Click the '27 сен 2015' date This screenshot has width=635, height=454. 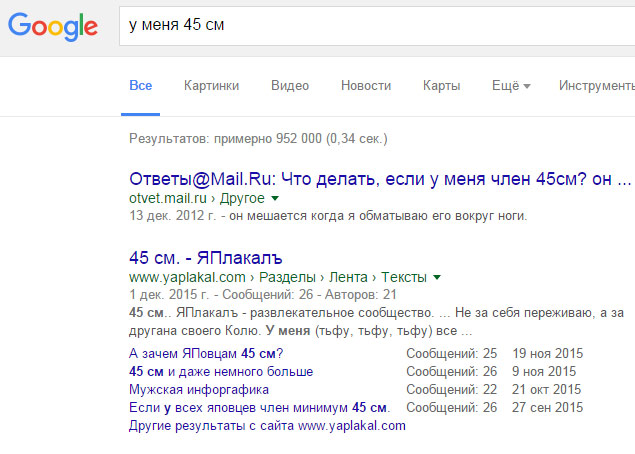(548, 407)
